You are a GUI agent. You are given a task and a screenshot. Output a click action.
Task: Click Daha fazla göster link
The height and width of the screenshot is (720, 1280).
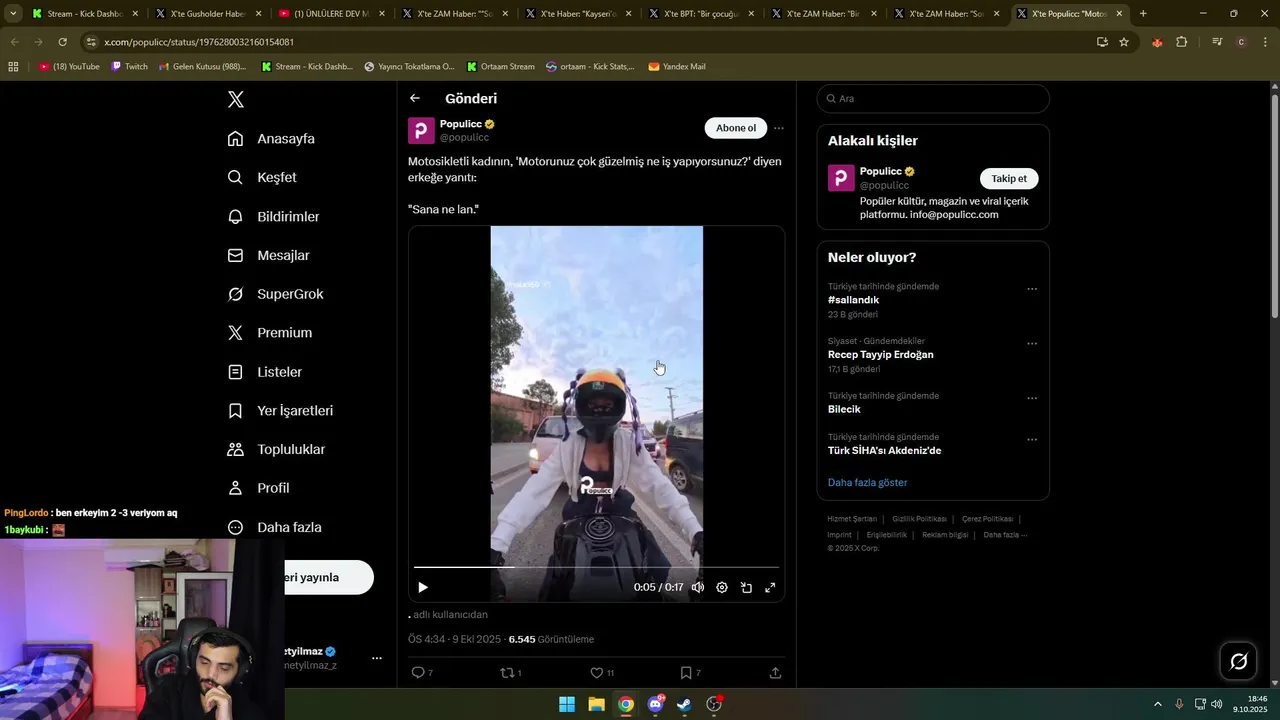pos(867,483)
